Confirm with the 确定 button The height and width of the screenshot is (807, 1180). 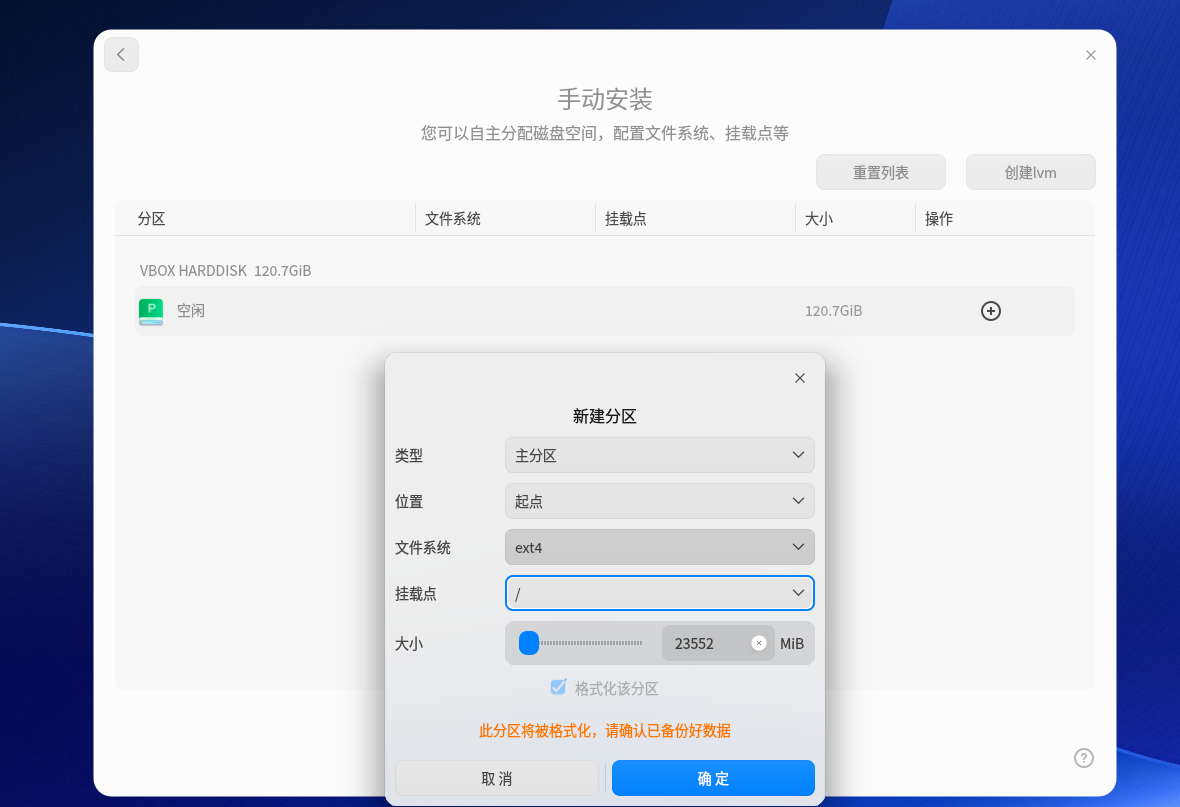coord(713,778)
